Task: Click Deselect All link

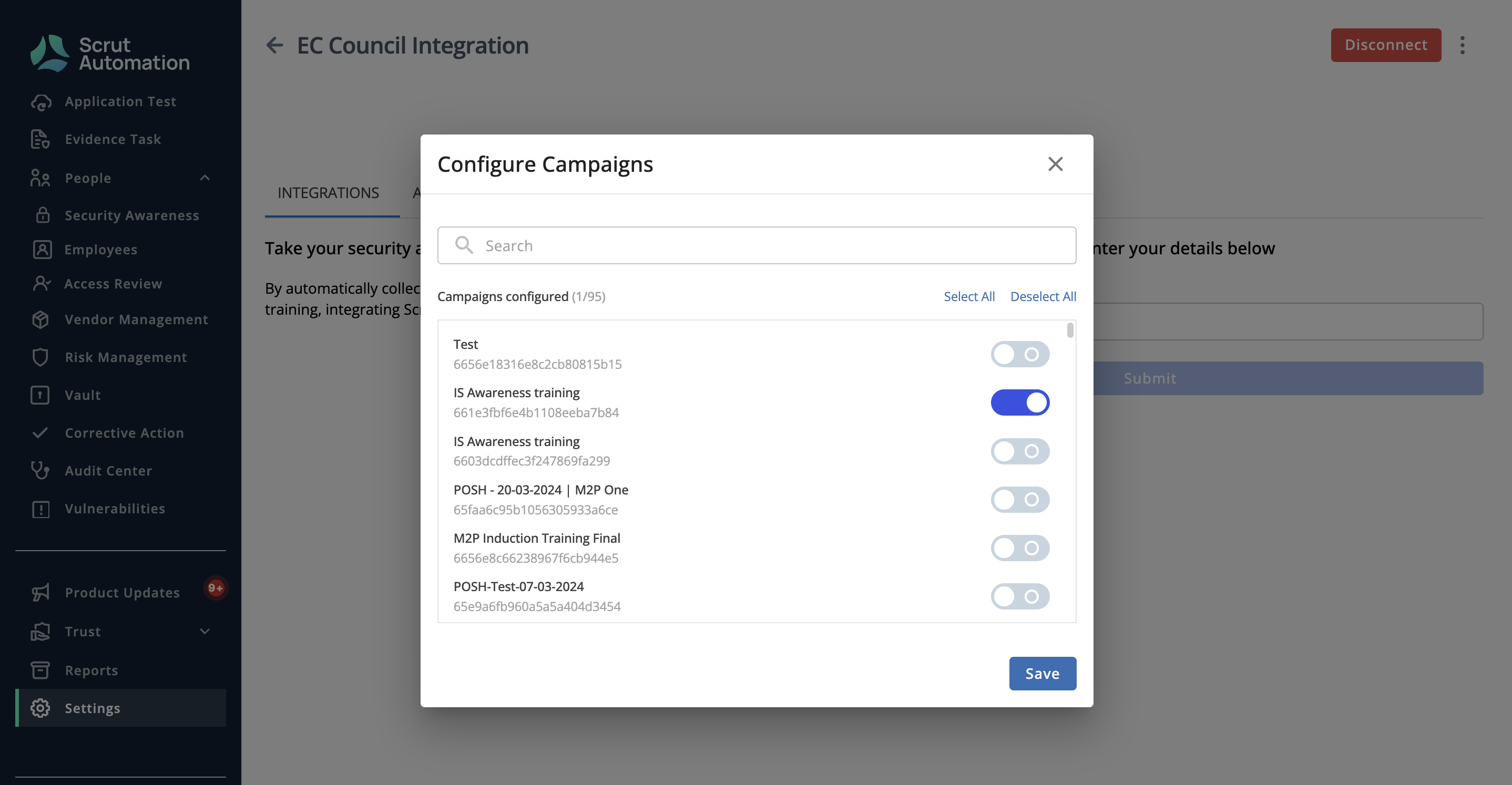Action: pyautogui.click(x=1043, y=296)
